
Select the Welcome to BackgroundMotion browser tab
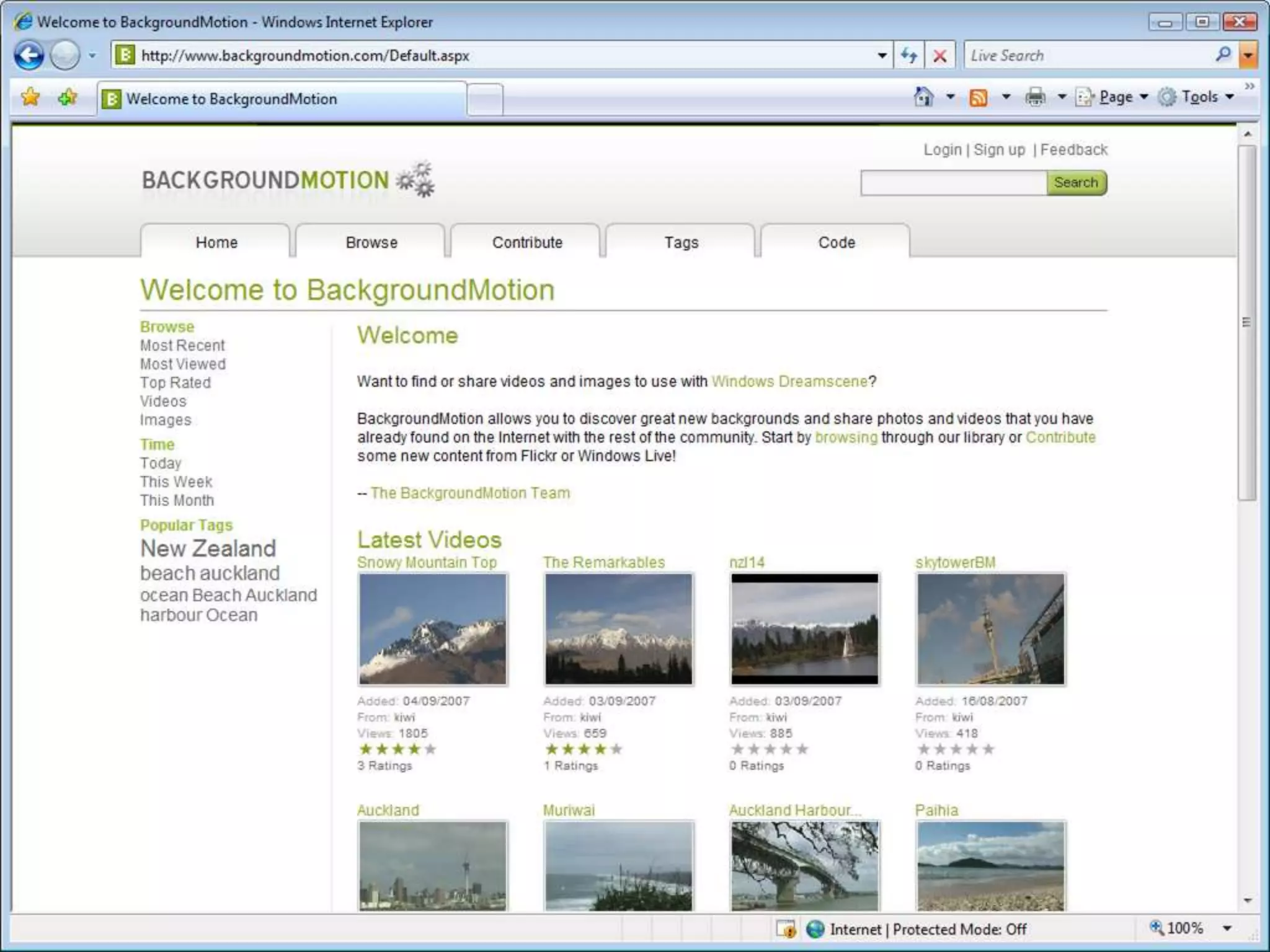tap(282, 99)
